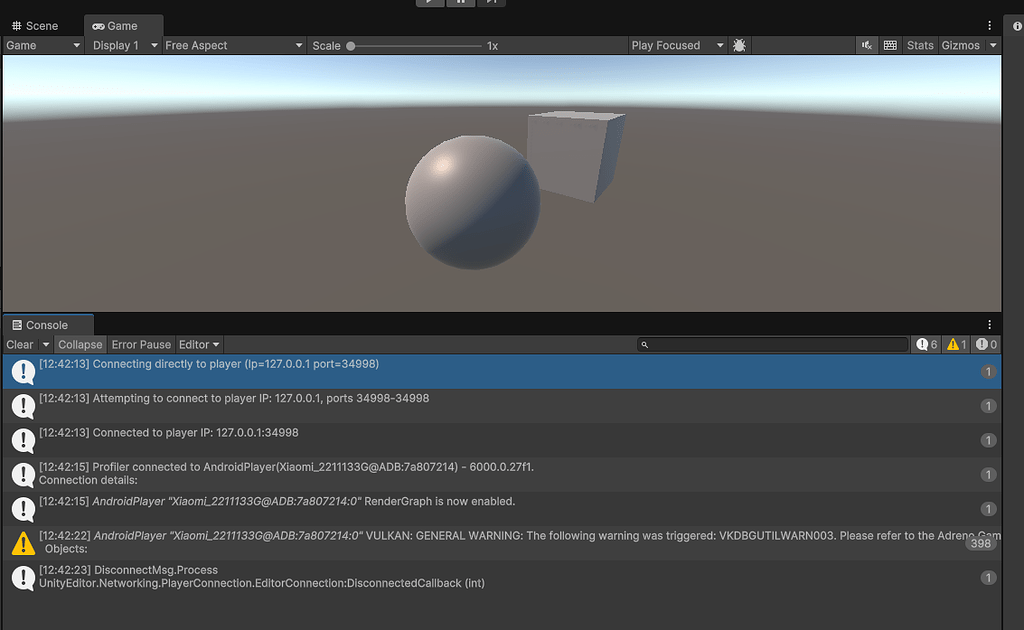The width and height of the screenshot is (1024, 630).
Task: Mute audio in the Game view
Action: tap(866, 45)
